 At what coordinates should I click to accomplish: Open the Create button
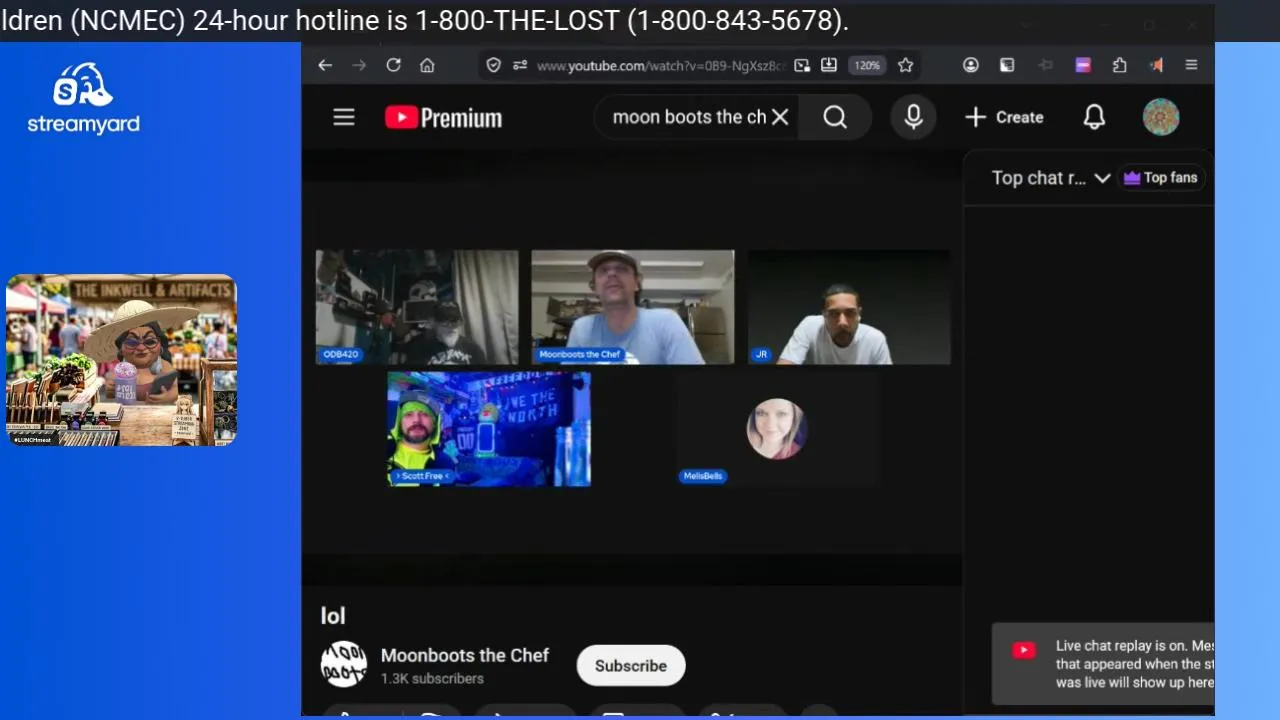(1004, 117)
